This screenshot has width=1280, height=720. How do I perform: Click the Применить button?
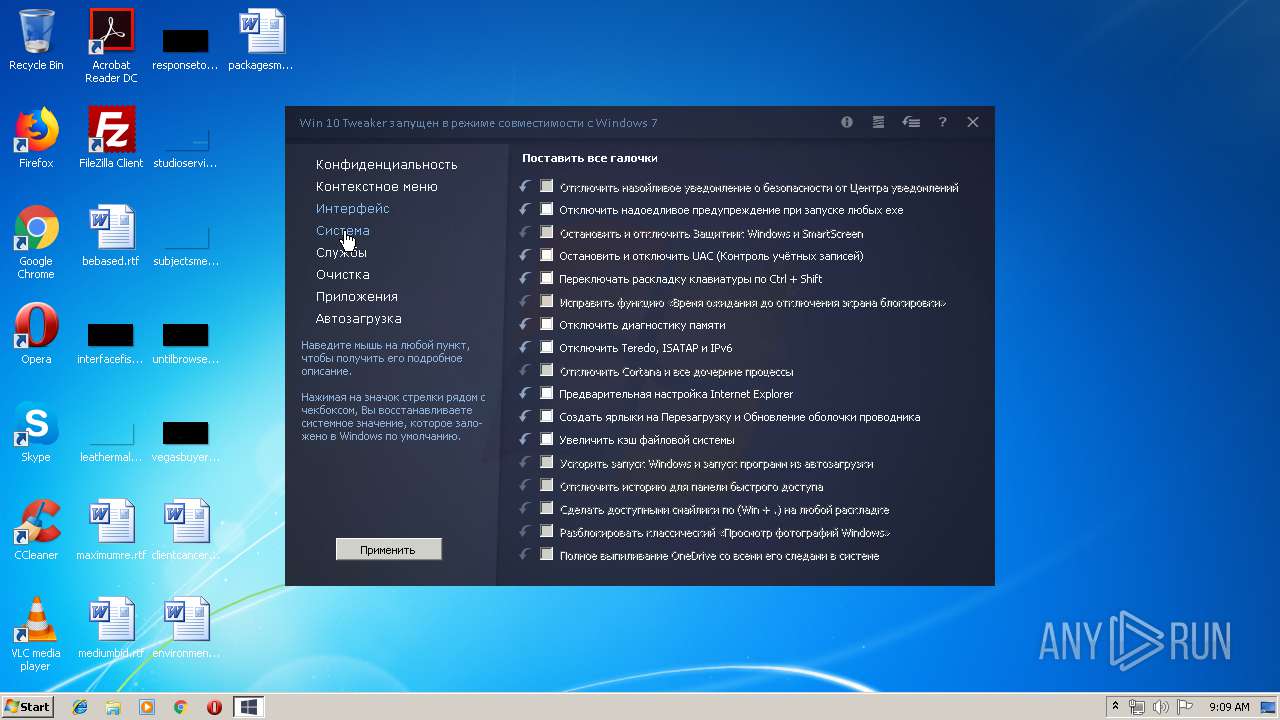388,549
